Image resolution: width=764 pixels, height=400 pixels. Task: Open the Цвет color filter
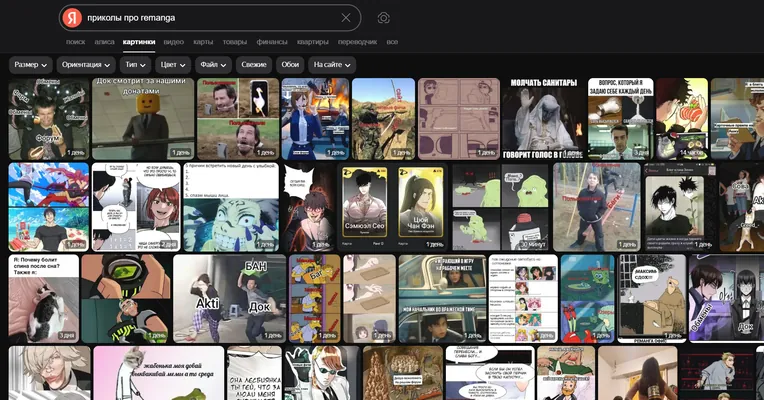[173, 65]
